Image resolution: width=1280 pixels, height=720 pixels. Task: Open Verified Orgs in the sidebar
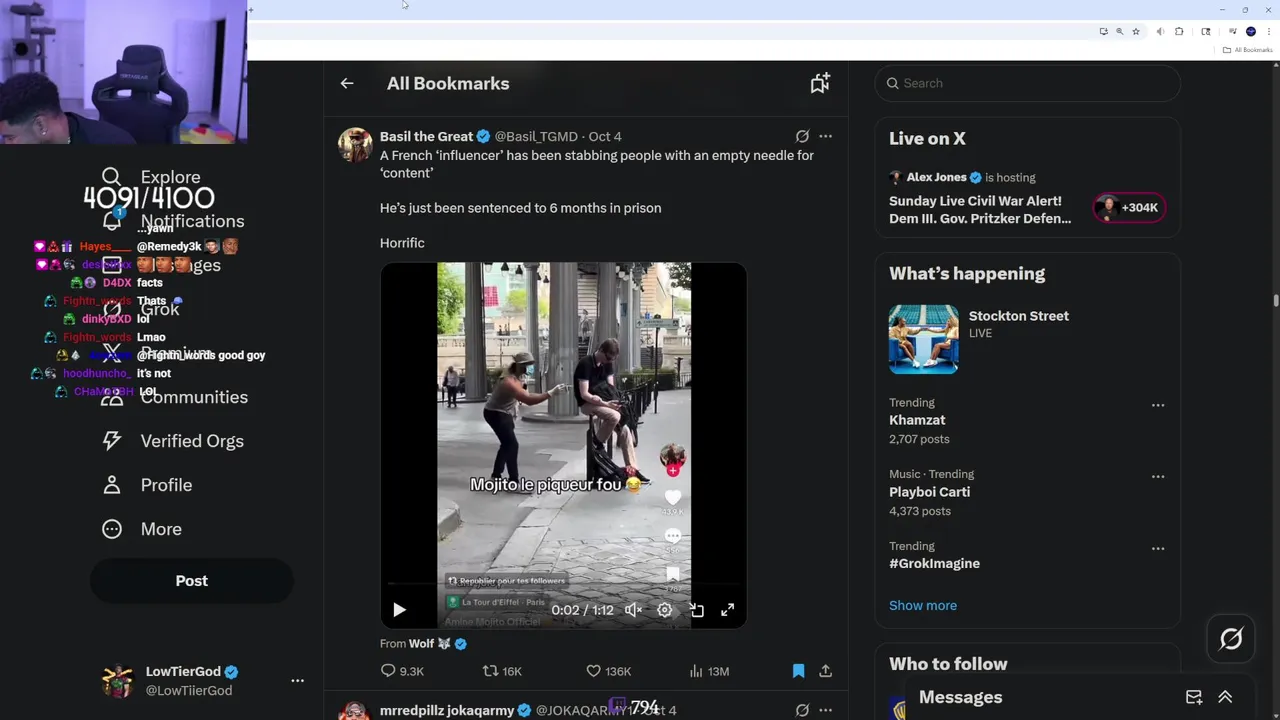[x=173, y=441]
